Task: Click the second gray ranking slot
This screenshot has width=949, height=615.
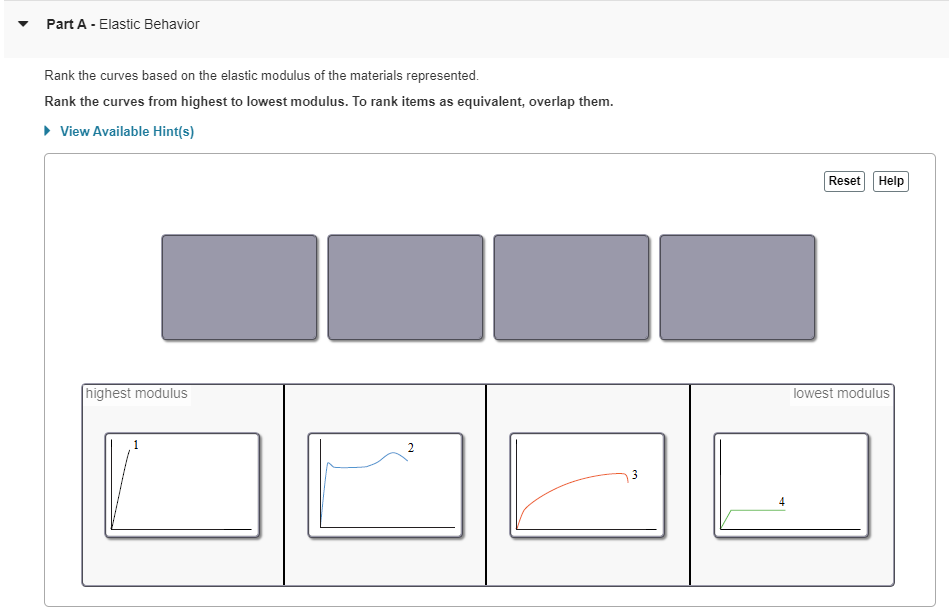Action: coord(405,287)
